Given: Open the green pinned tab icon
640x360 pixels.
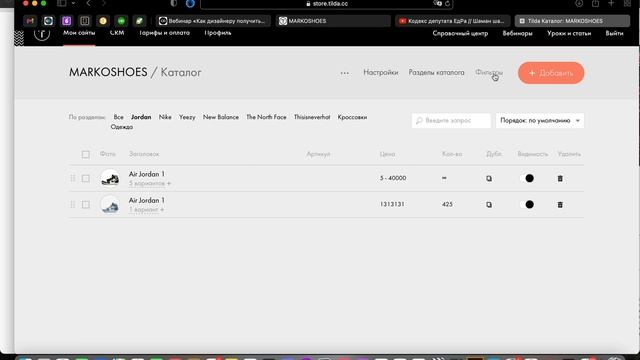Looking at the screenshot, I should [x=121, y=21].
